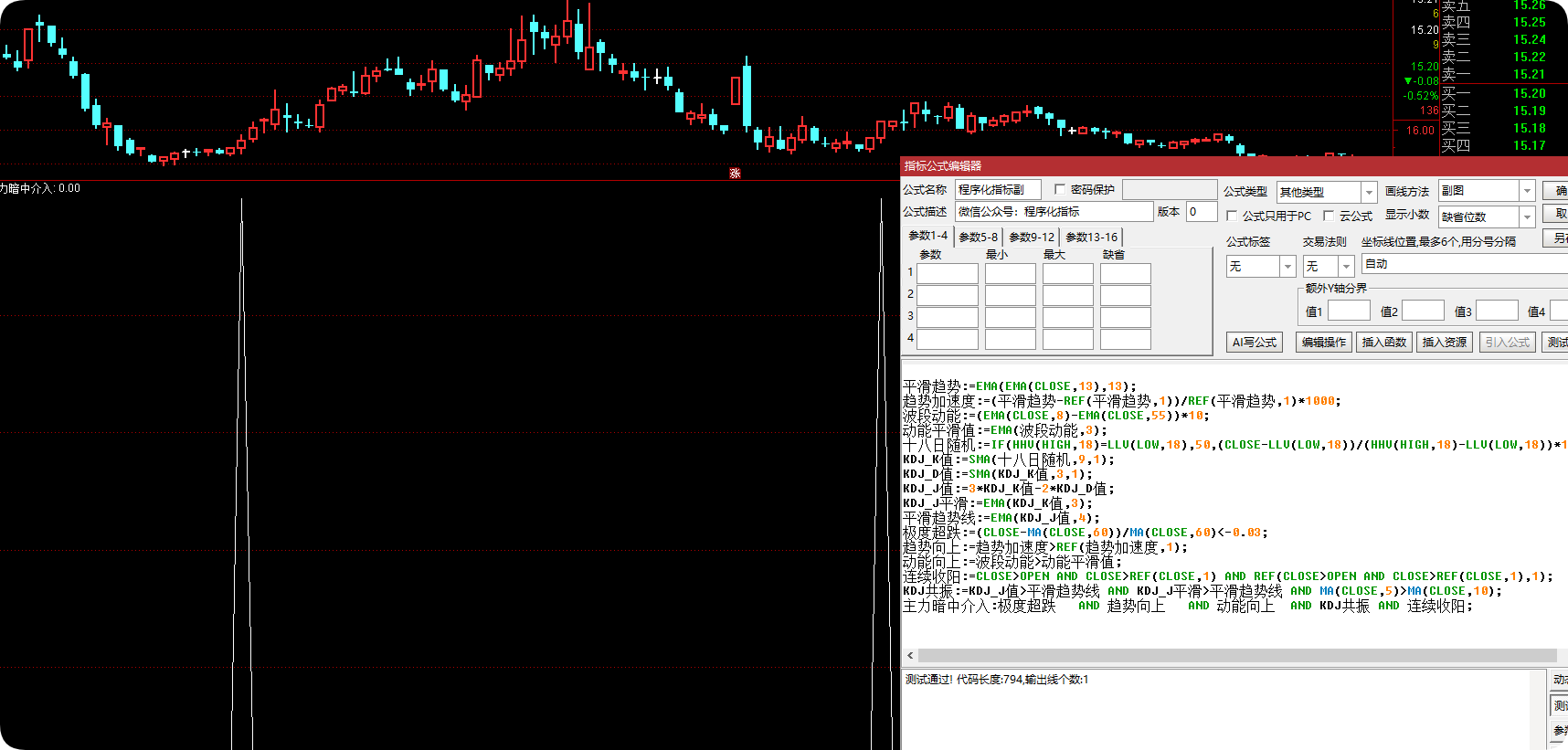The width and height of the screenshot is (1568, 750).
Task: Expand the 画线方法 dropdown set to 副图
Action: click(x=1486, y=191)
